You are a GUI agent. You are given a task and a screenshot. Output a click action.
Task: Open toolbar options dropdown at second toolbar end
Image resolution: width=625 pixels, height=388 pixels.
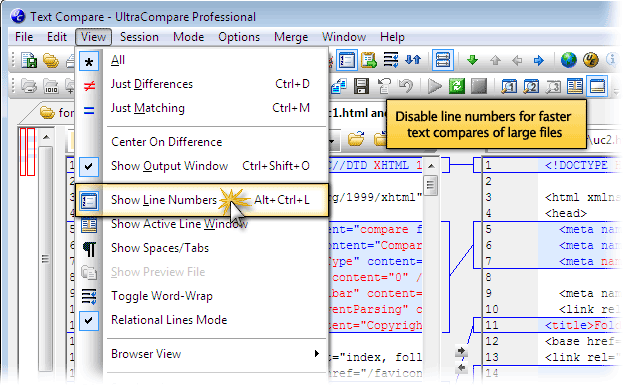click(617, 92)
